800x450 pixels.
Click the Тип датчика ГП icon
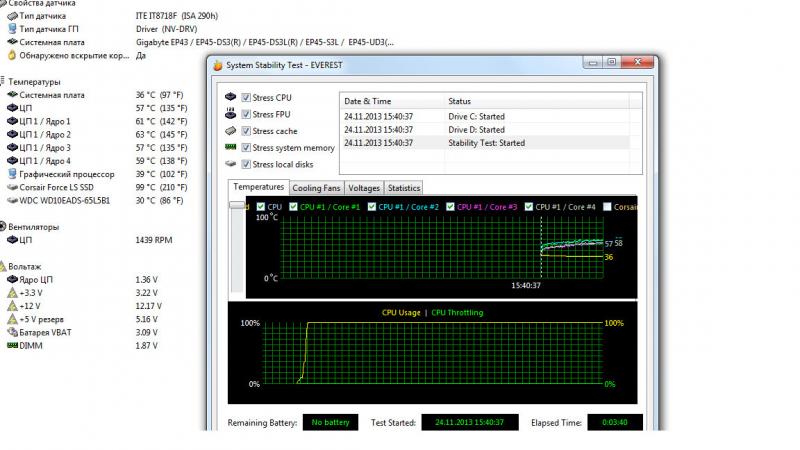[x=12, y=29]
